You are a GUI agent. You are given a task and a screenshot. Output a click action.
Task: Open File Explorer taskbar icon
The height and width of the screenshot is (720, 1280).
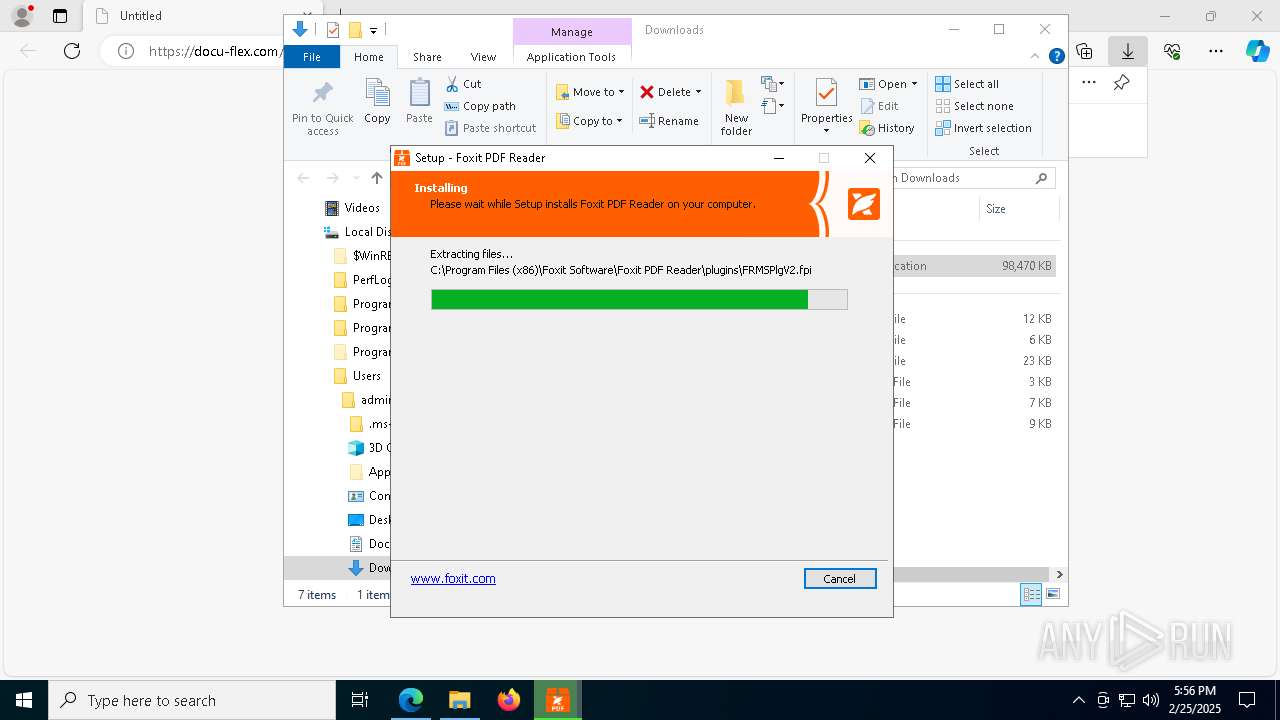(x=459, y=700)
